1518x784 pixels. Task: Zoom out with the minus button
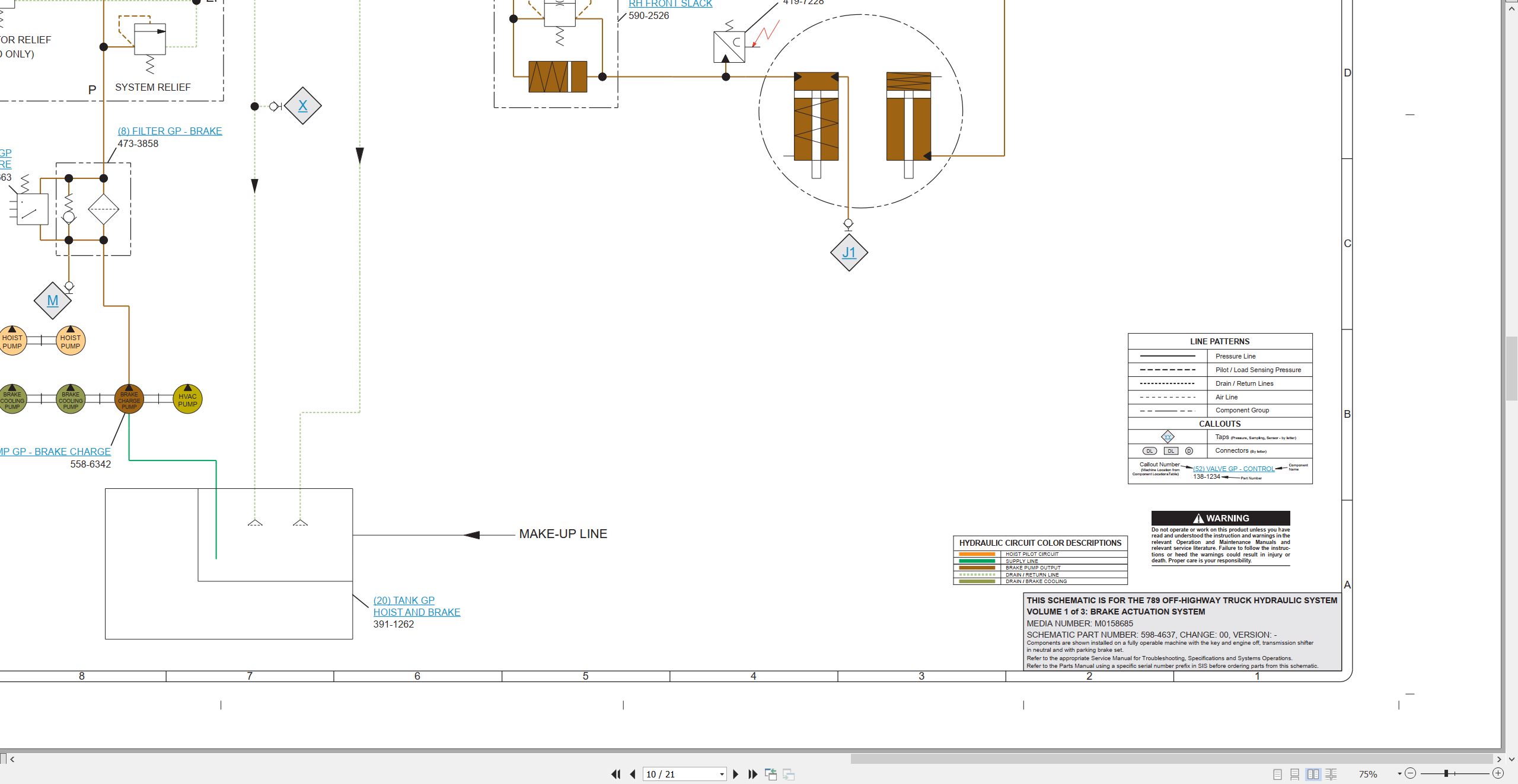(1411, 773)
